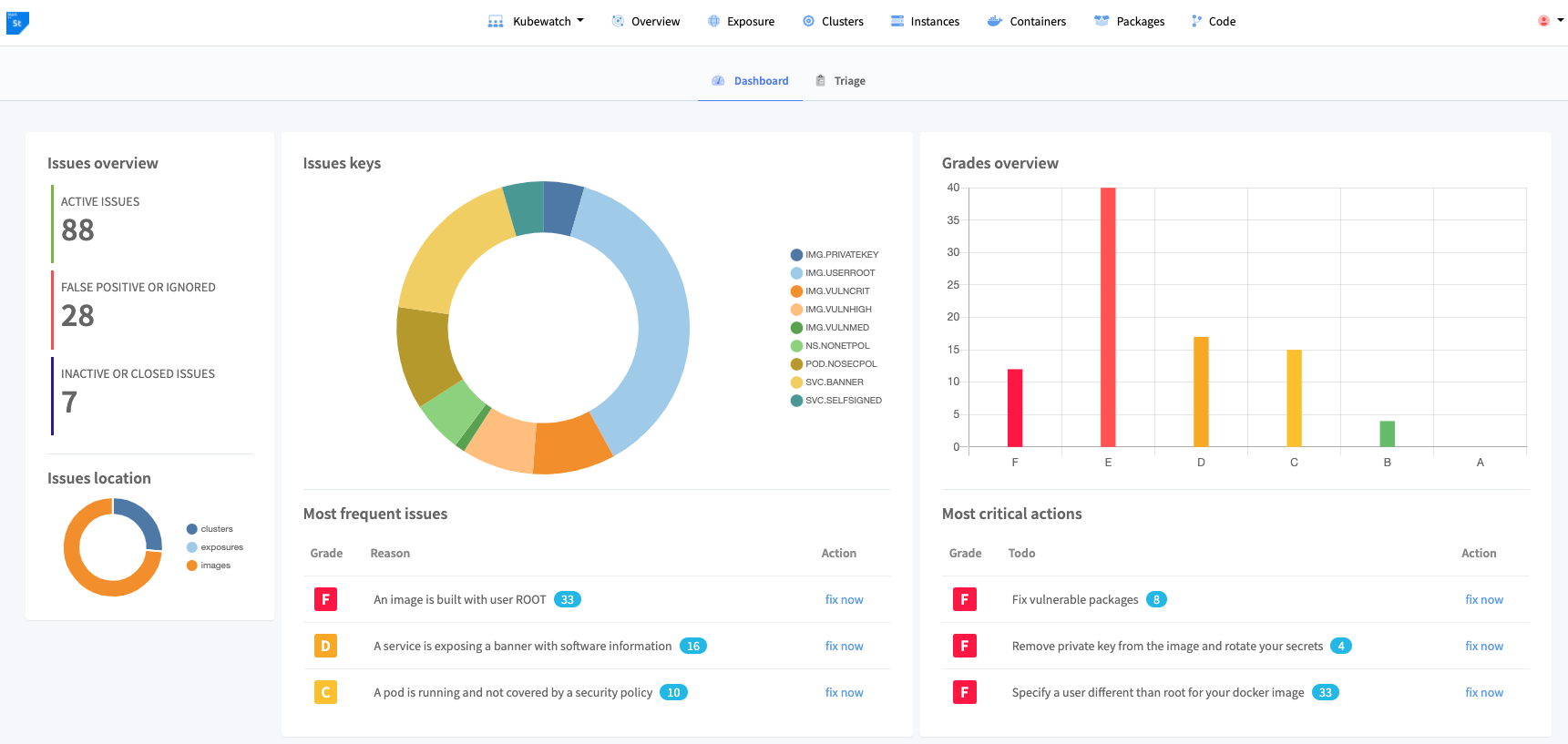The height and width of the screenshot is (744, 1568).
Task: Switch to the Triage tab
Action: [x=840, y=81]
